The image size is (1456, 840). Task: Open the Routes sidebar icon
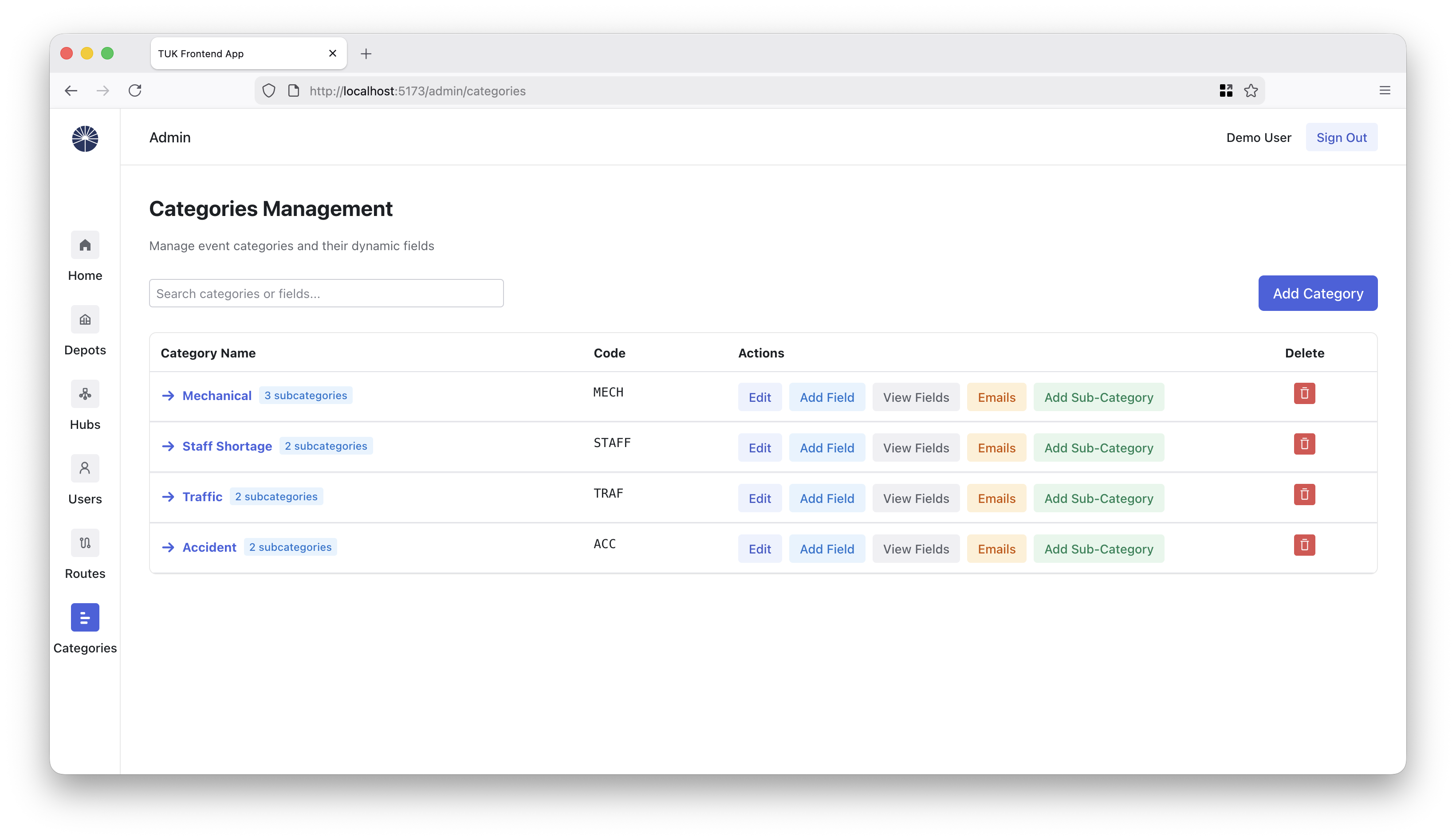(85, 543)
